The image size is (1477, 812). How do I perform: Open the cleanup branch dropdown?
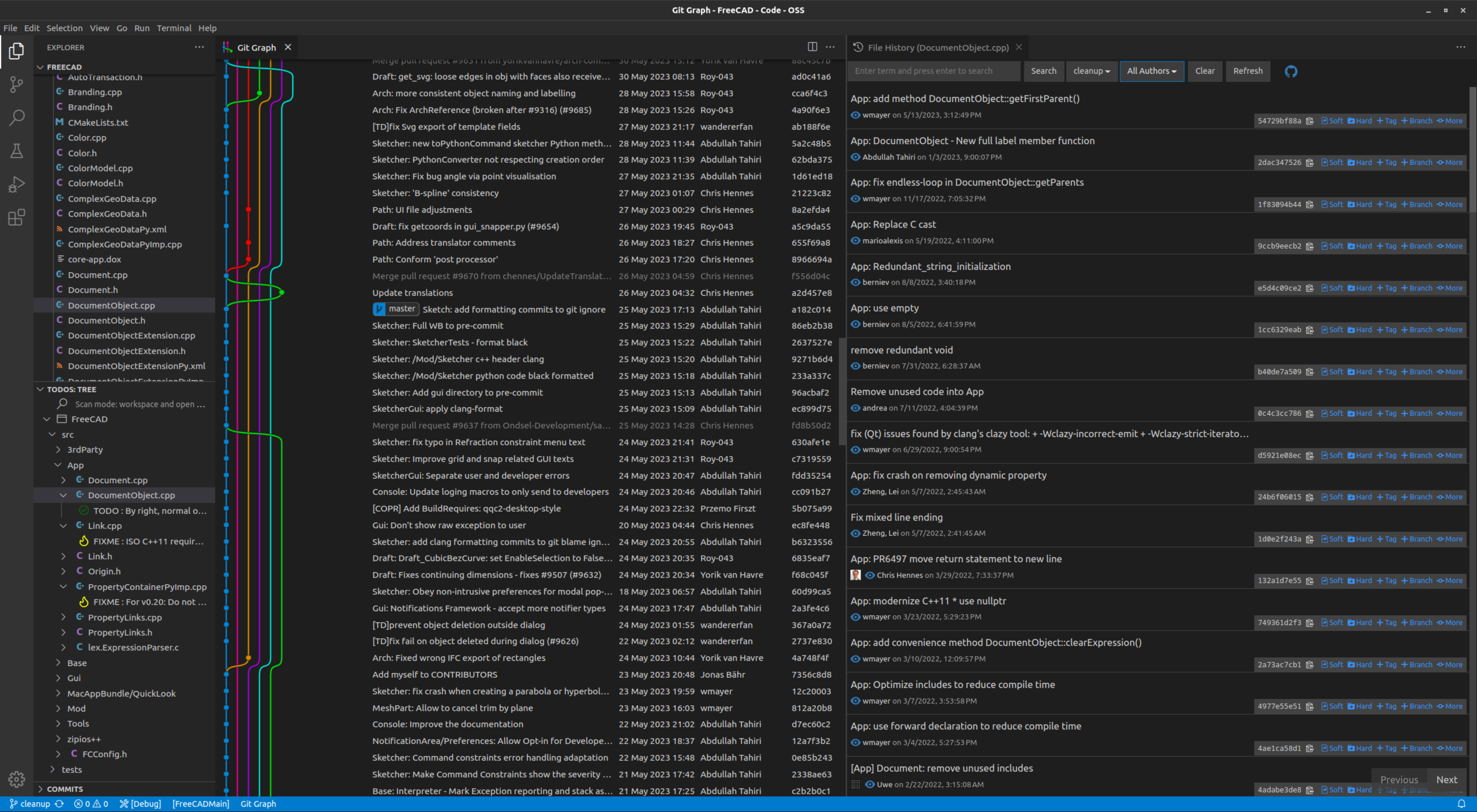click(x=1091, y=71)
